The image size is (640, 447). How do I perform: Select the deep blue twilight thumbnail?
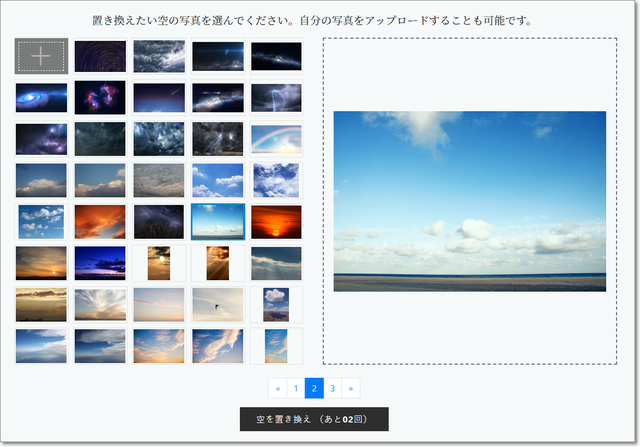click(100, 263)
